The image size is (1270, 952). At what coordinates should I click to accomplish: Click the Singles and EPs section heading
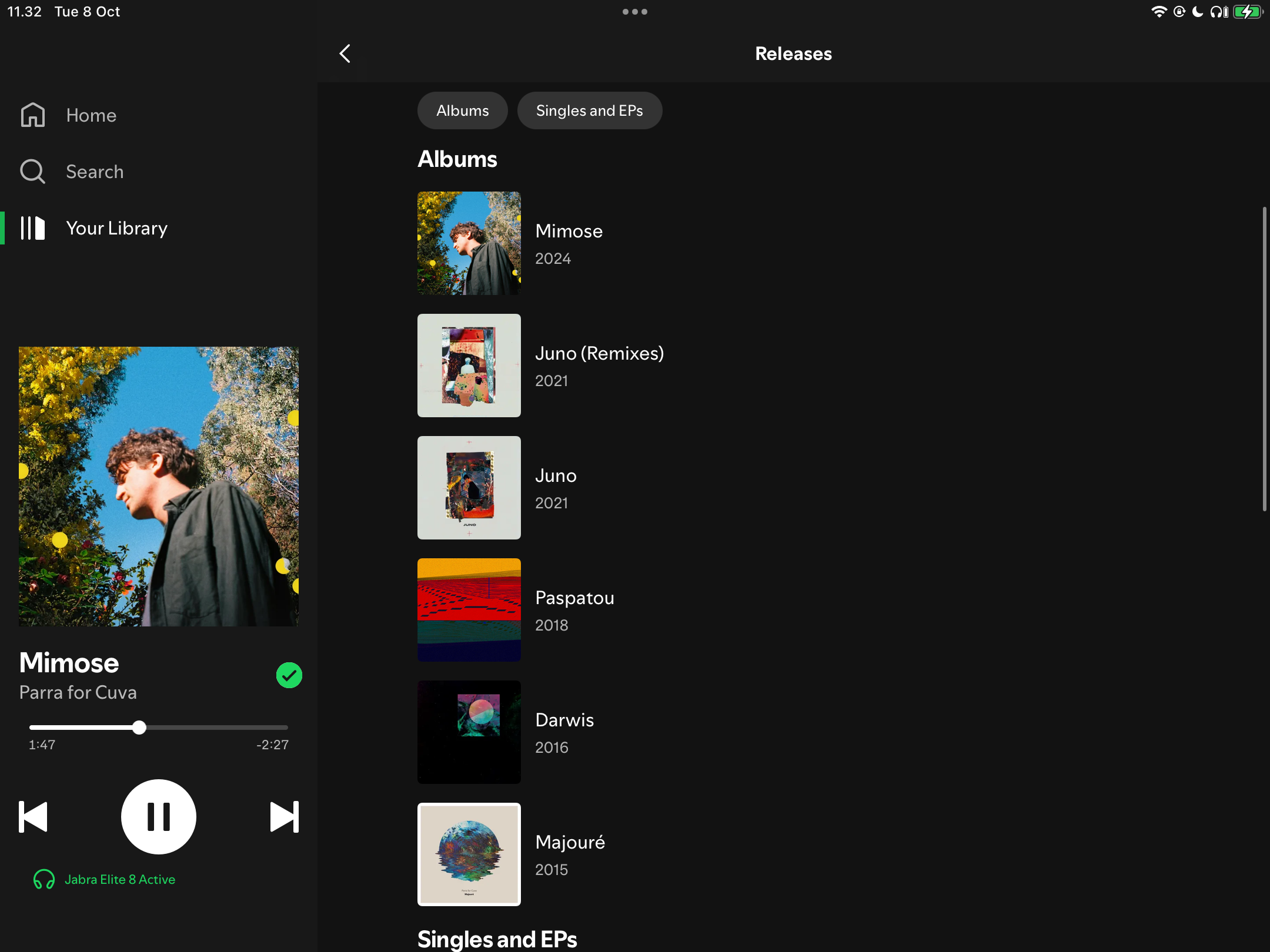pos(497,939)
